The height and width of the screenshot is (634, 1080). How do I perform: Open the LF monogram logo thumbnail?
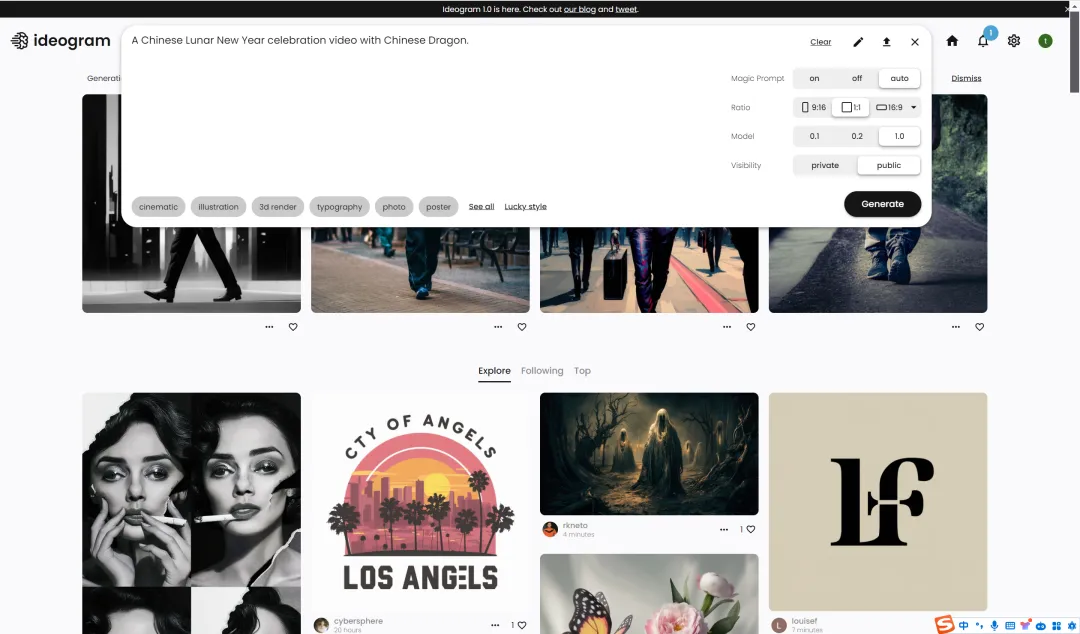point(878,501)
